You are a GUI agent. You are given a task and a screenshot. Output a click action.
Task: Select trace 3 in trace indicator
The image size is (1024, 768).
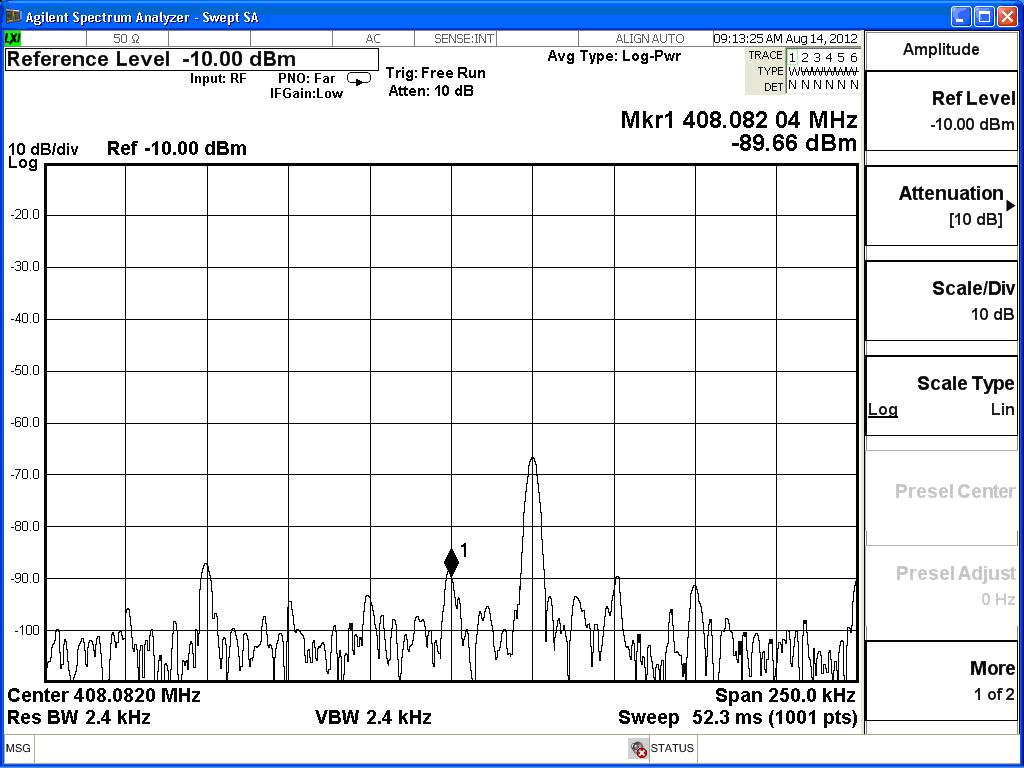pyautogui.click(x=817, y=57)
